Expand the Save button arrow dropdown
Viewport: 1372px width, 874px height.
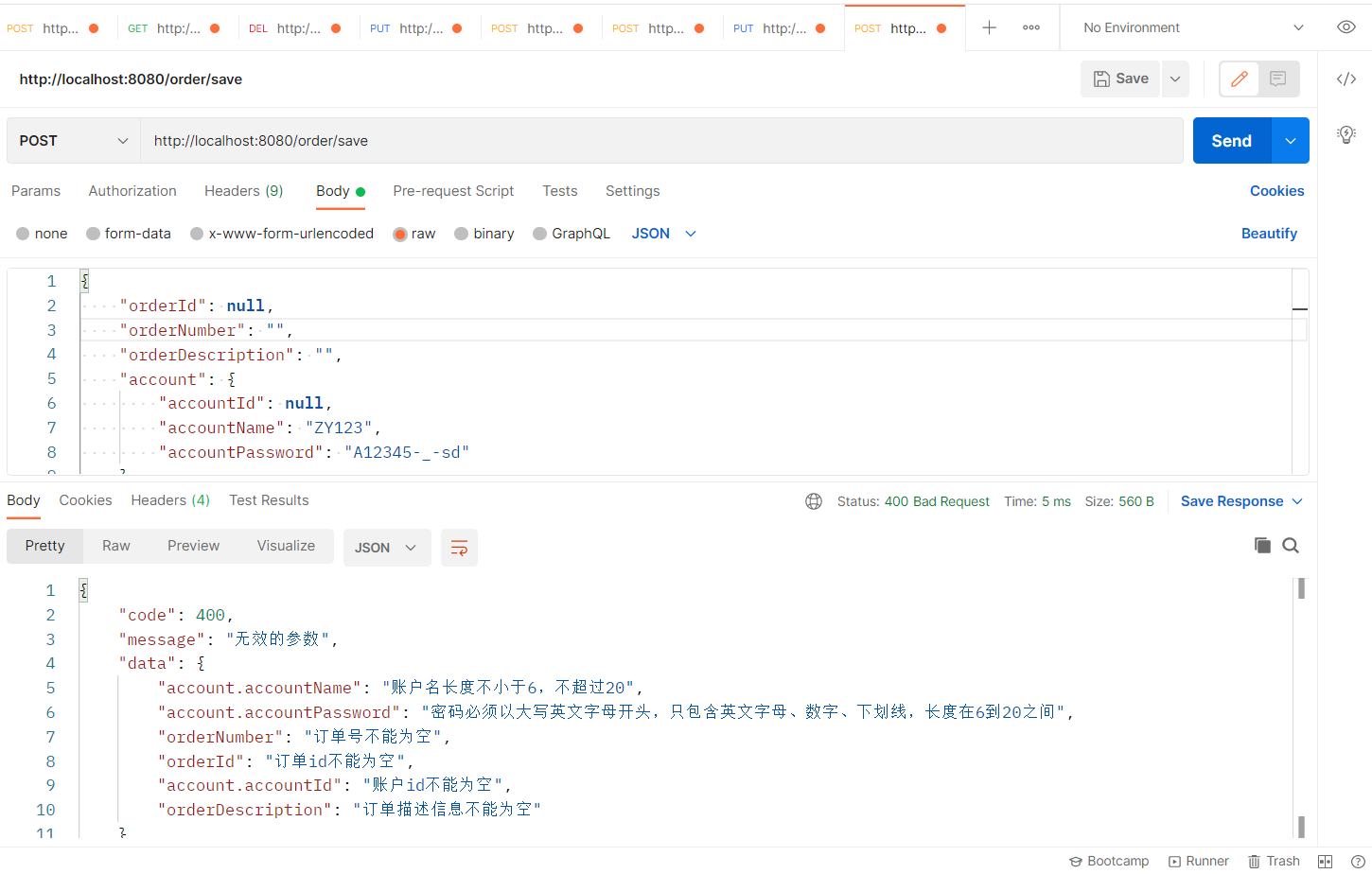1175,79
